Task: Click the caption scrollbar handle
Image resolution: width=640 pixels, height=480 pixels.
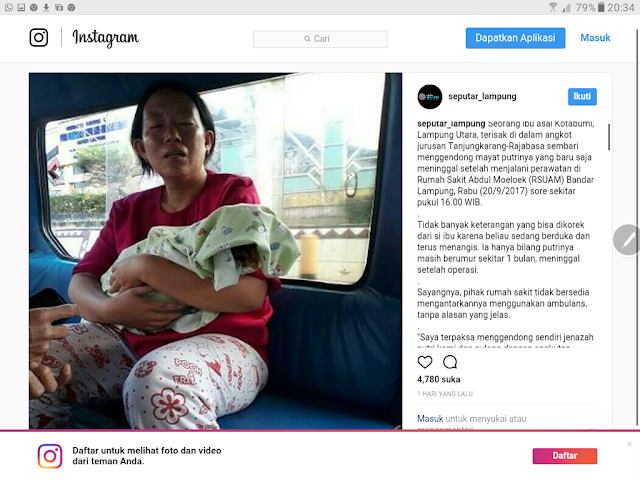Action: click(x=609, y=137)
